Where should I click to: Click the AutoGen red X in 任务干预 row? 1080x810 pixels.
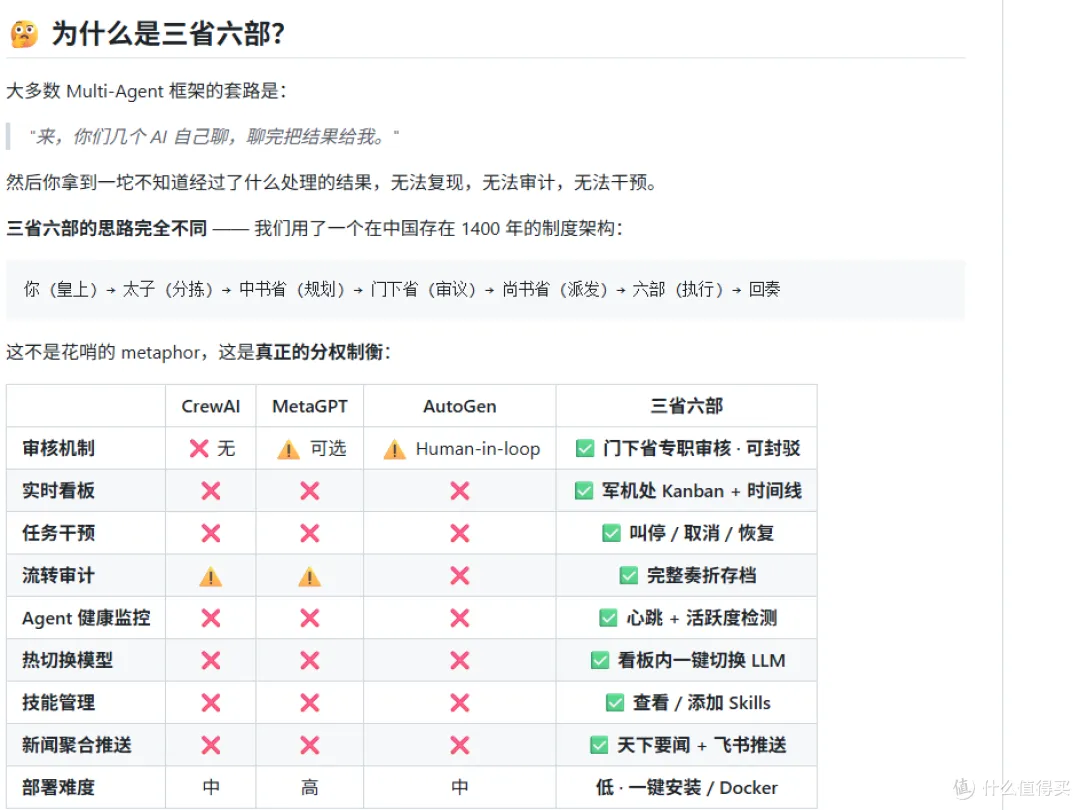point(459,533)
